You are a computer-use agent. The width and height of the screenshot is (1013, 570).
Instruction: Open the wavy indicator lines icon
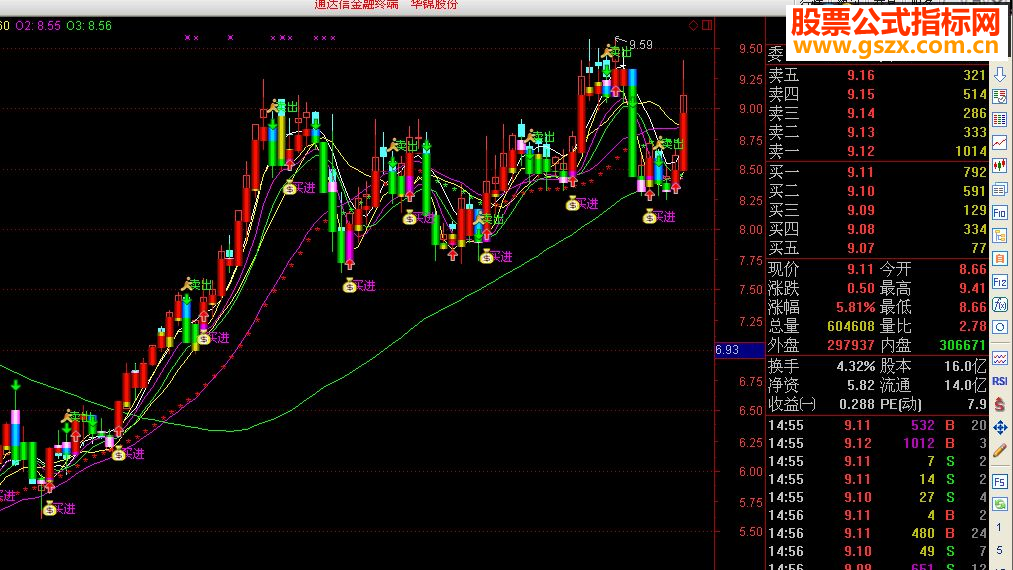coord(999,358)
